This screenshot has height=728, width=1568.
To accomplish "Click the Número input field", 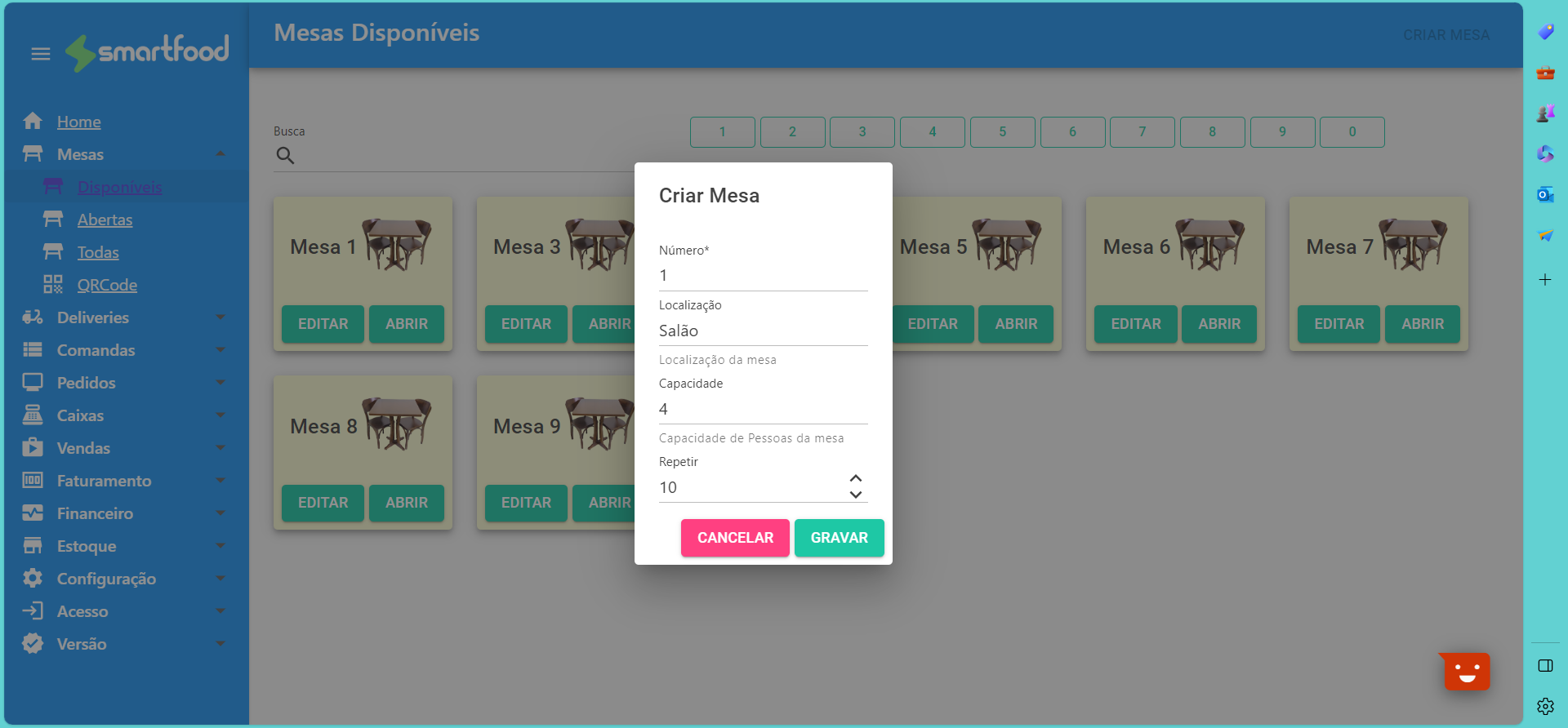I will point(762,276).
